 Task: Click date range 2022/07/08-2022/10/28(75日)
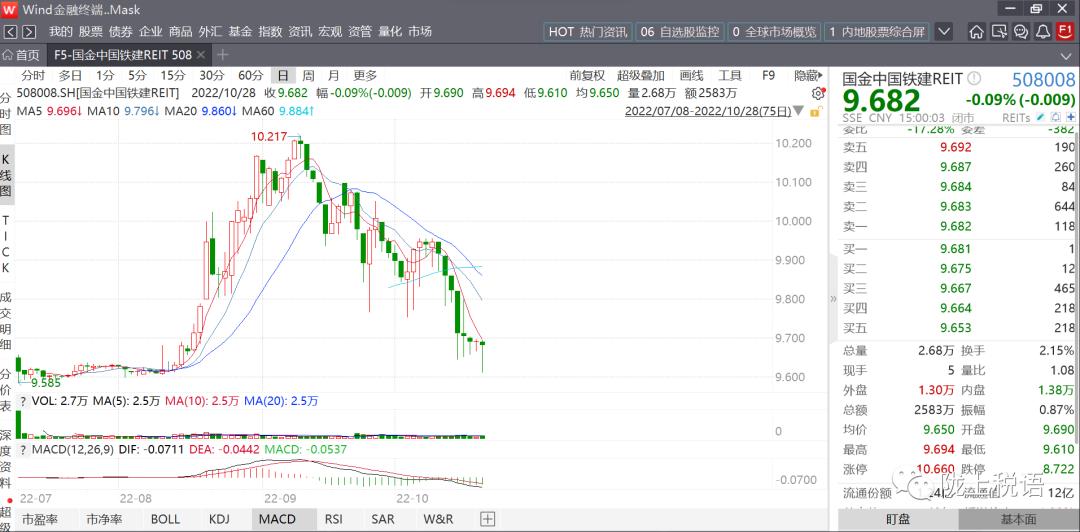[x=707, y=111]
